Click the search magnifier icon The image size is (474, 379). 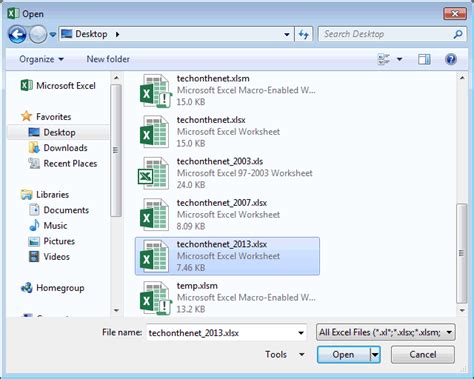click(x=458, y=34)
